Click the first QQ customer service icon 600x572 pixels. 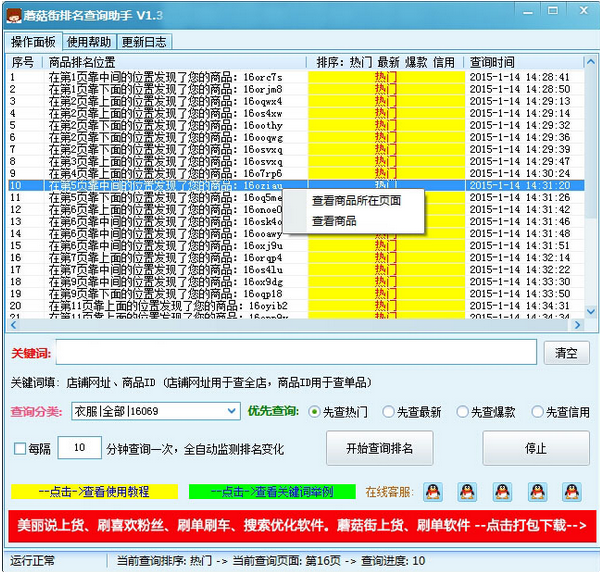pyautogui.click(x=432, y=492)
